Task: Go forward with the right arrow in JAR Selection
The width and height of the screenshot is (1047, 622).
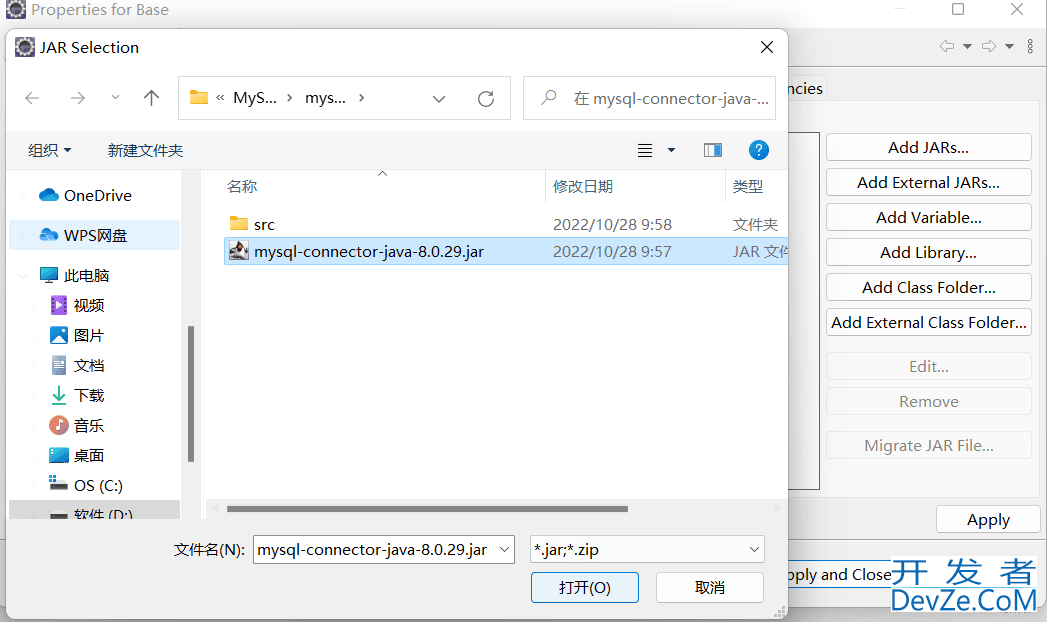Action: click(x=78, y=98)
